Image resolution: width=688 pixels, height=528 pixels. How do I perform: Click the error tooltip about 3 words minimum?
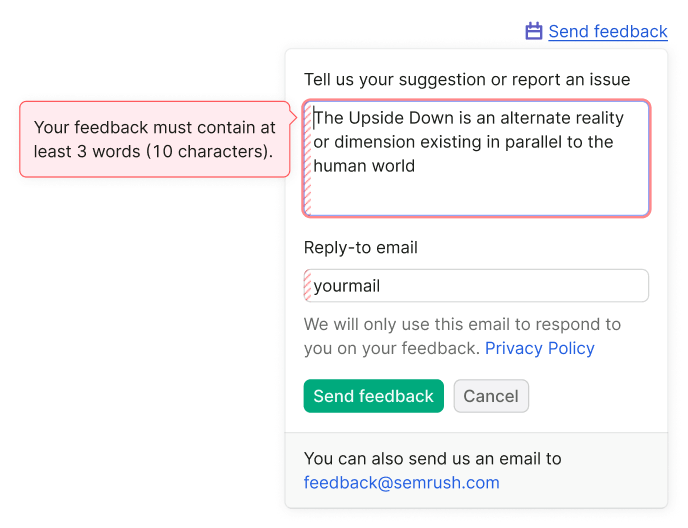point(154,139)
